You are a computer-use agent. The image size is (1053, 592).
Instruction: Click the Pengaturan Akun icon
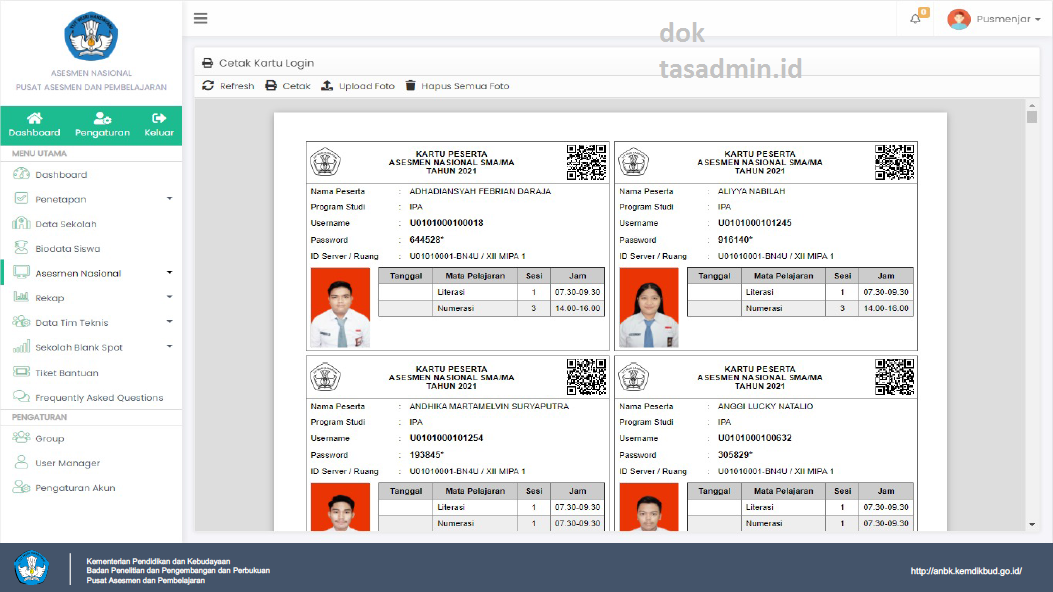pyautogui.click(x=23, y=488)
